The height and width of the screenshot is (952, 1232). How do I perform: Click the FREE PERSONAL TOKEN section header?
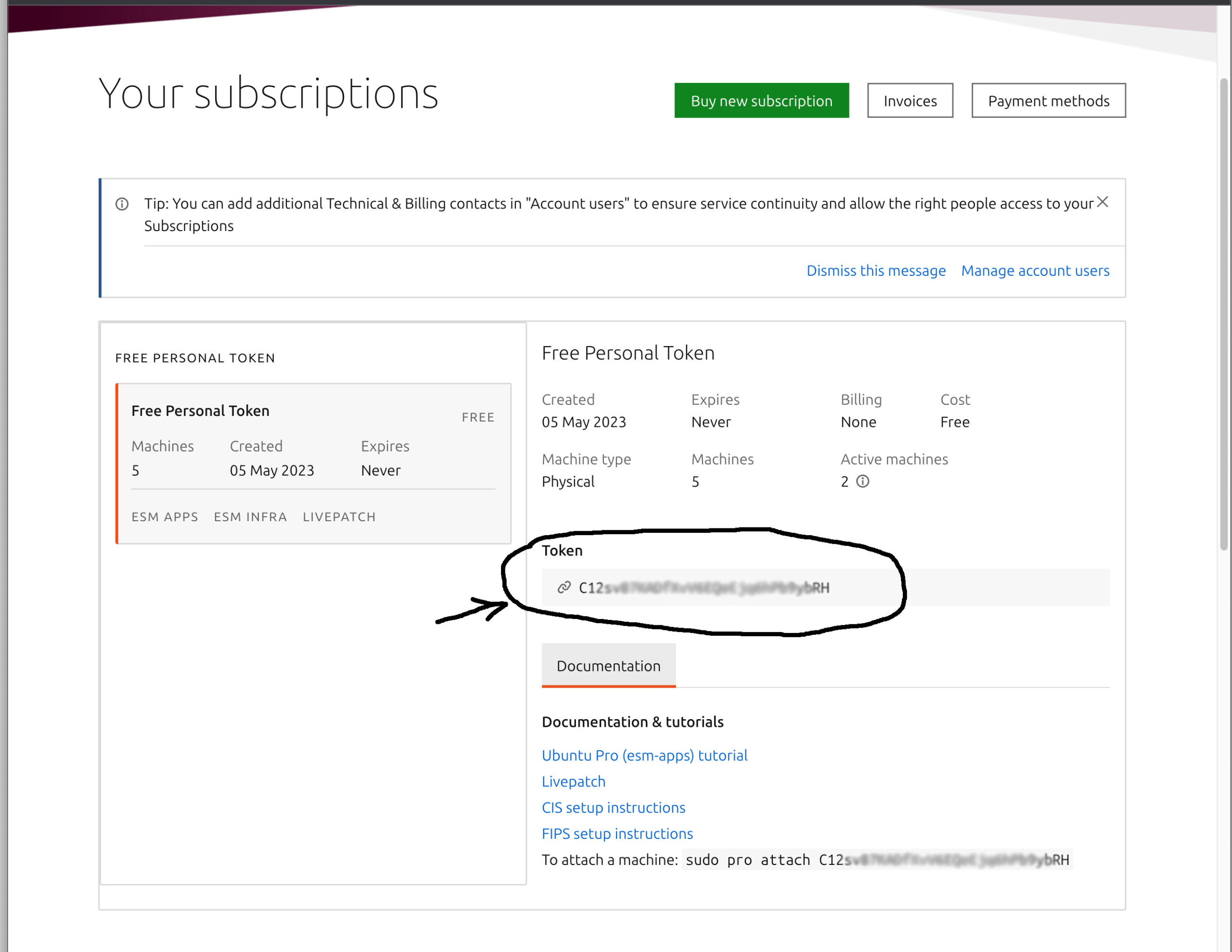click(195, 358)
